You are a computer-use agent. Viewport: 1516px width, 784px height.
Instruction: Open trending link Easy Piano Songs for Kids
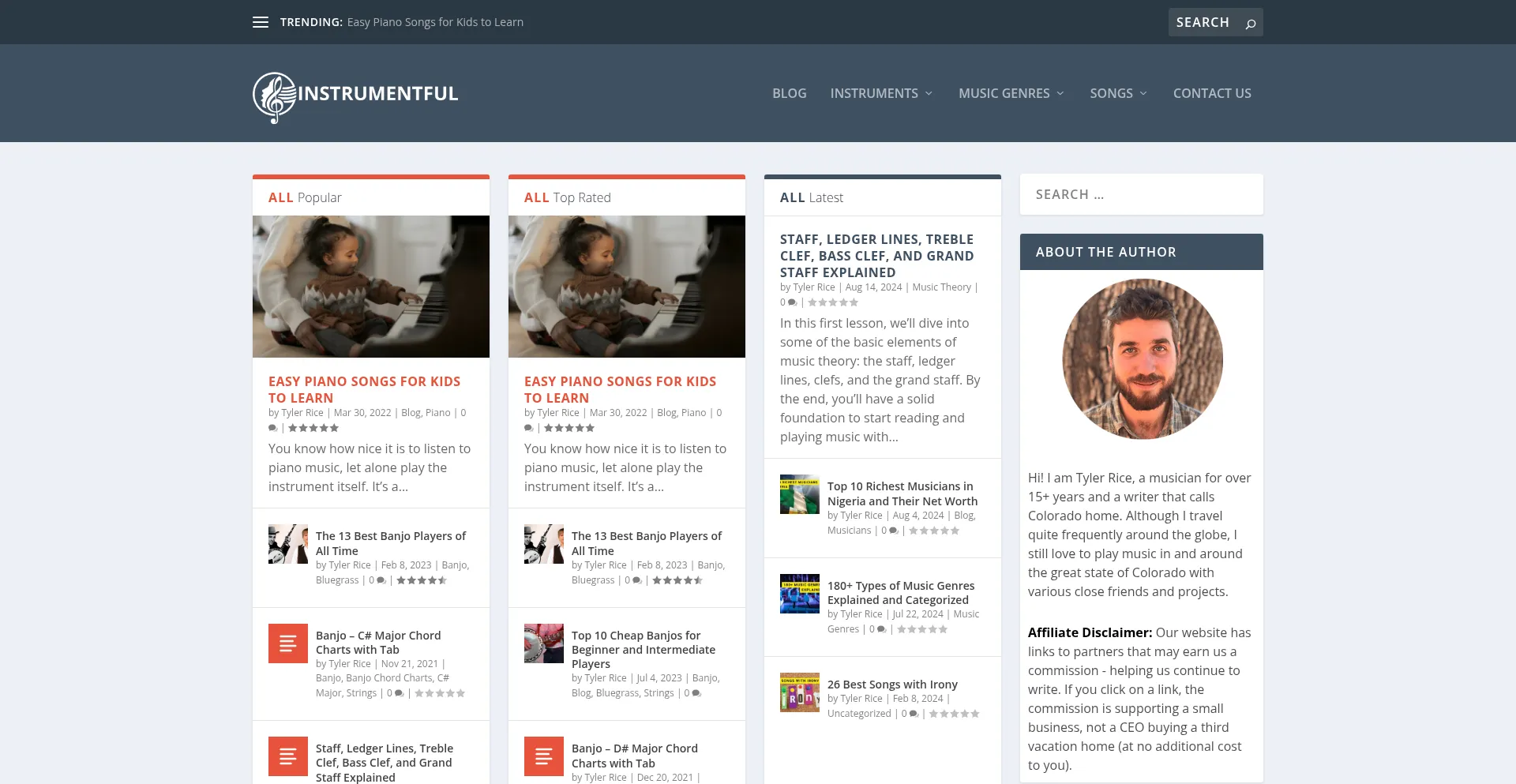435,22
